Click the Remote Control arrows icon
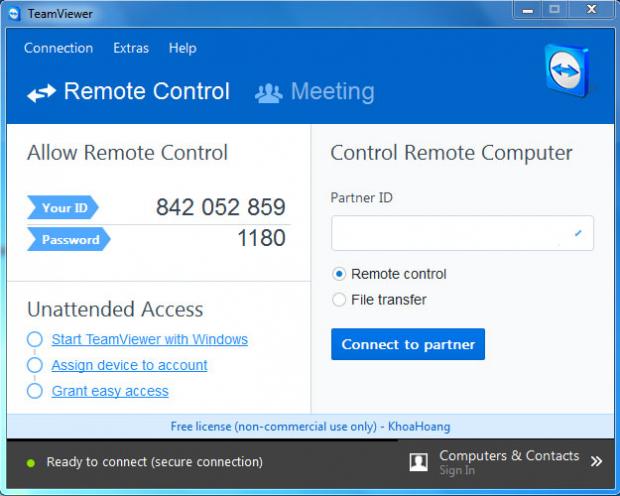 coord(41,93)
